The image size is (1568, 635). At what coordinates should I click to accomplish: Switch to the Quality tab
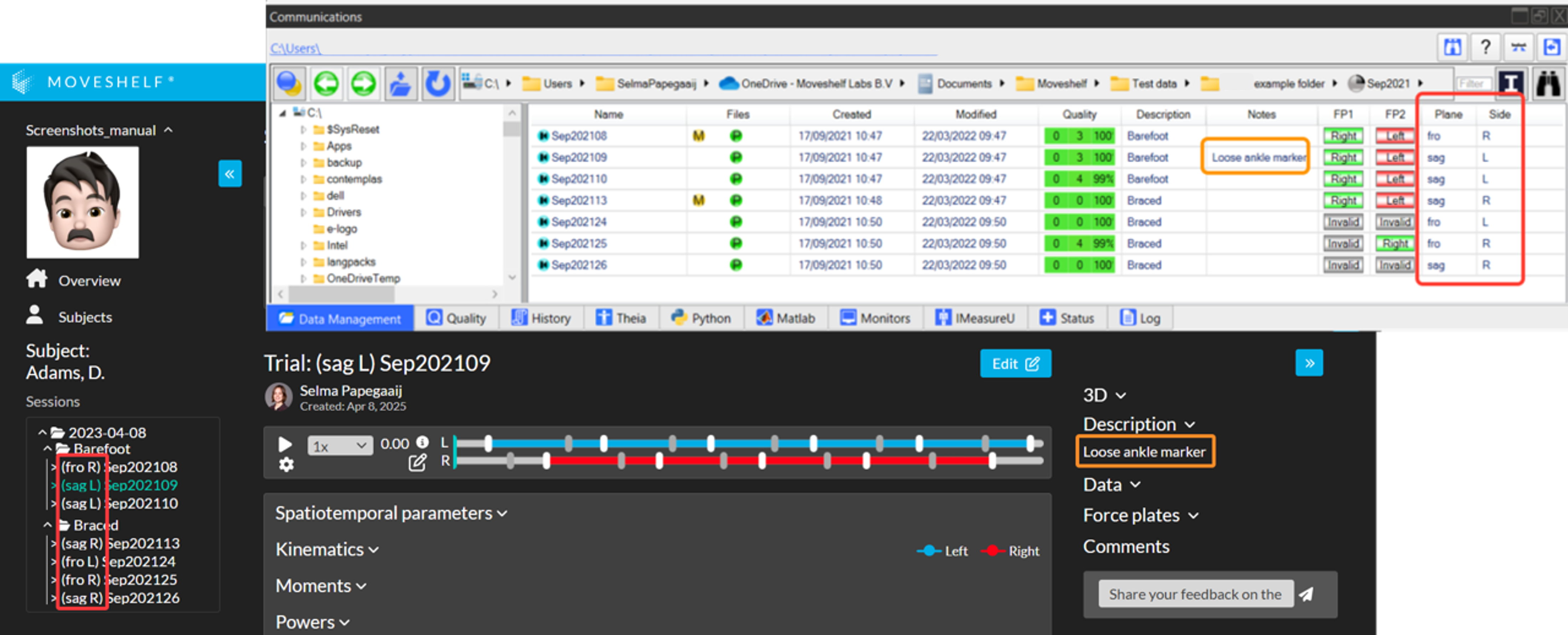457,318
